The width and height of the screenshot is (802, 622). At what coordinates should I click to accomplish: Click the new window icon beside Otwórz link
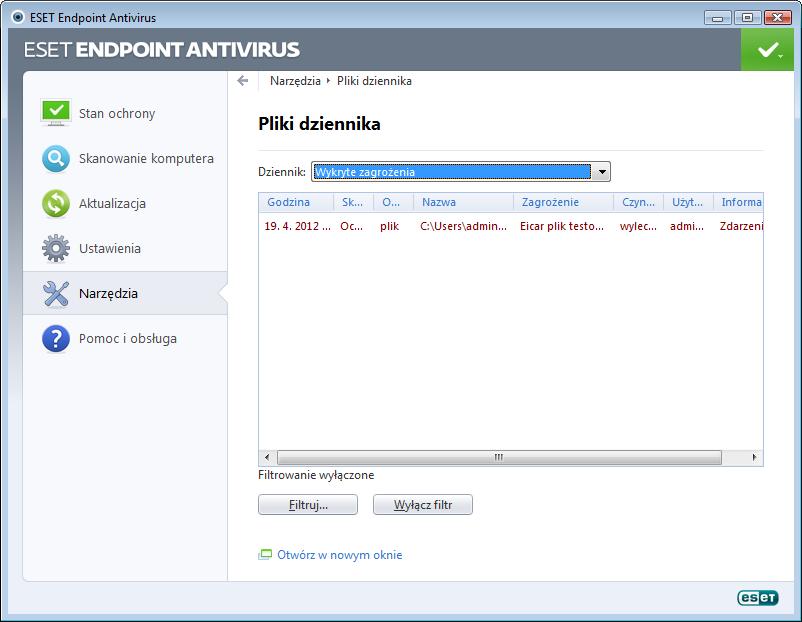pos(264,555)
